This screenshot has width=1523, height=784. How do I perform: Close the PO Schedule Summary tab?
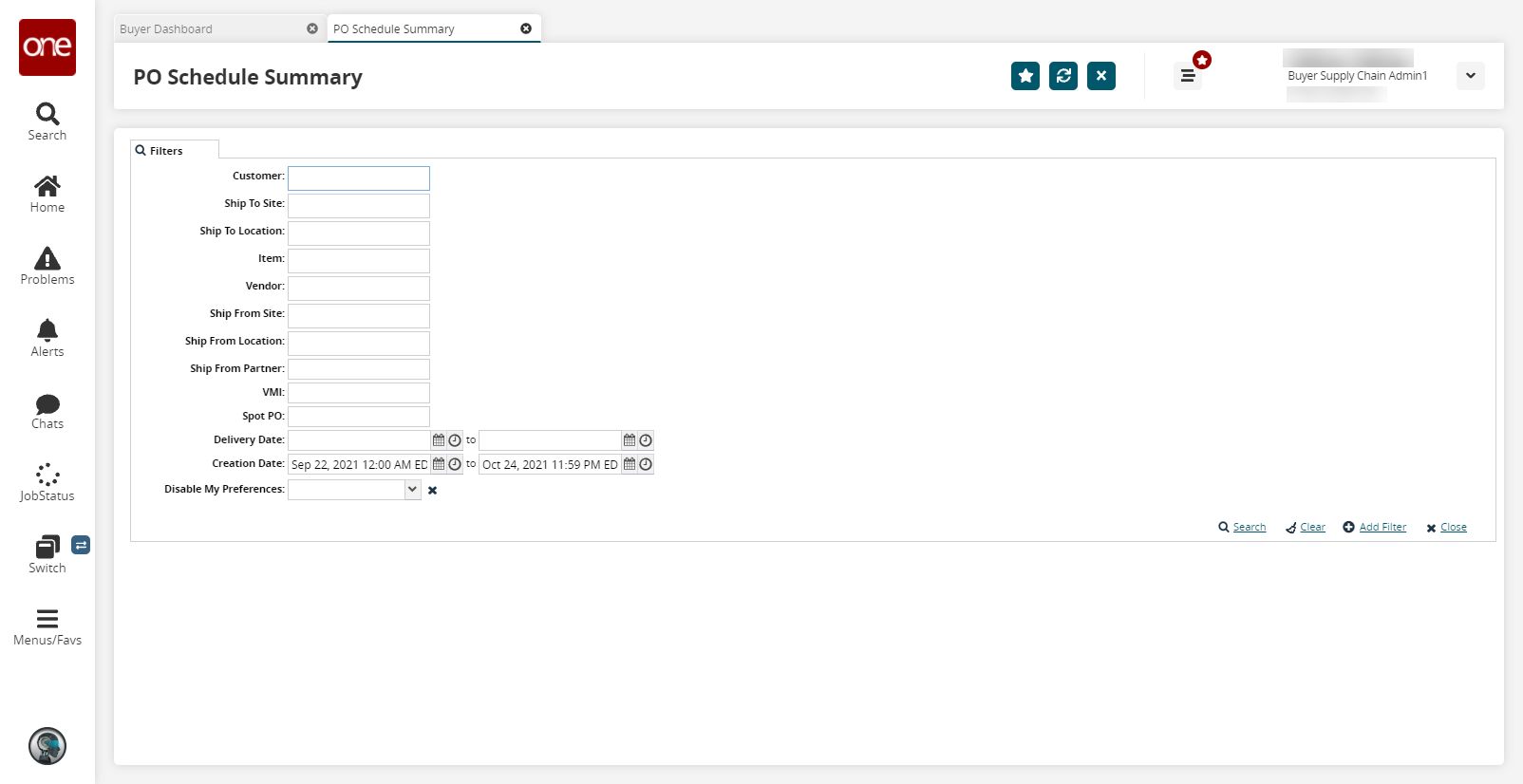coord(526,28)
